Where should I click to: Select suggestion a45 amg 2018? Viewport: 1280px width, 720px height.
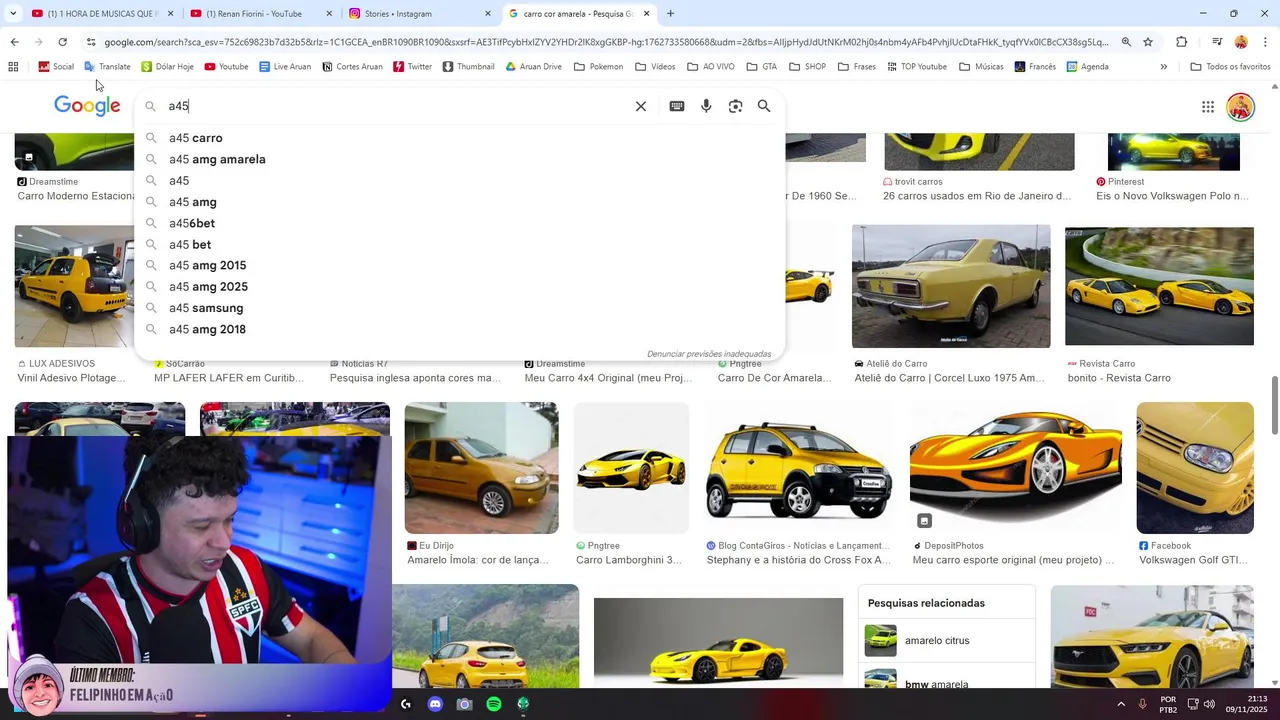tap(459, 329)
